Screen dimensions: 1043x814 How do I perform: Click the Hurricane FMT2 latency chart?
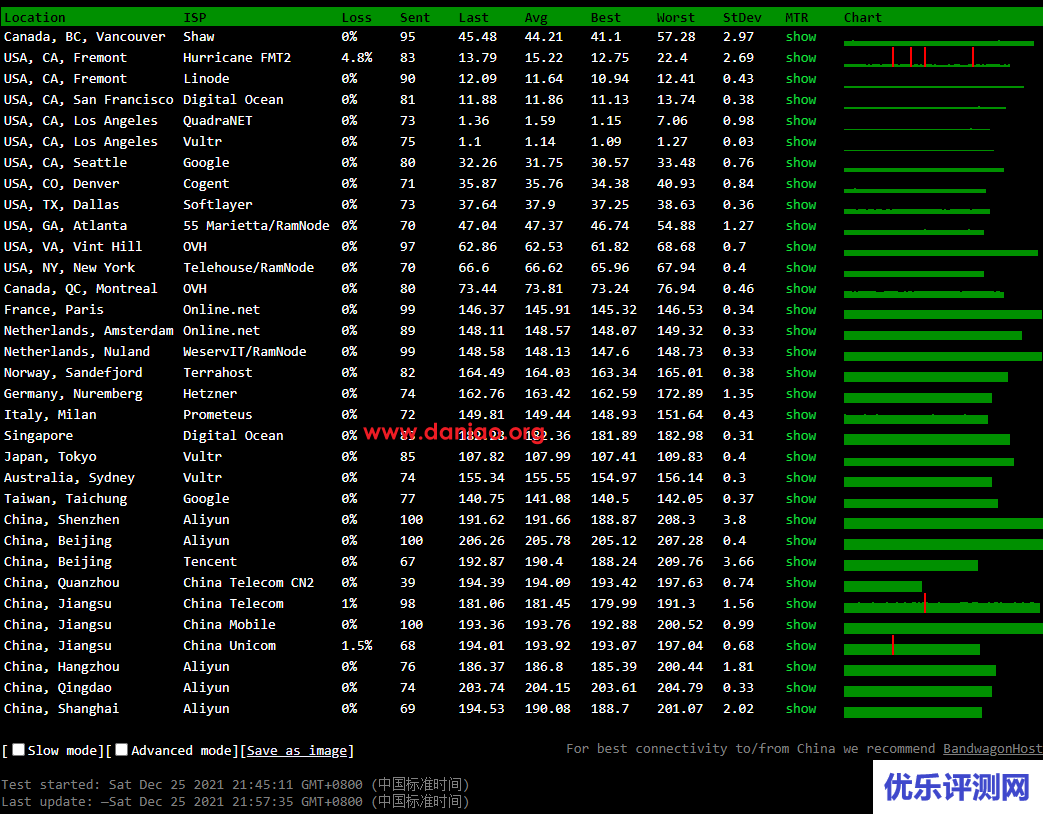click(x=927, y=57)
